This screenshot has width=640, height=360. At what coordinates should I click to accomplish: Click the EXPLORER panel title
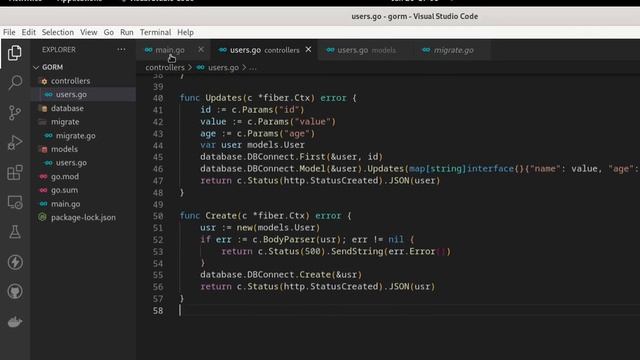[59, 50]
